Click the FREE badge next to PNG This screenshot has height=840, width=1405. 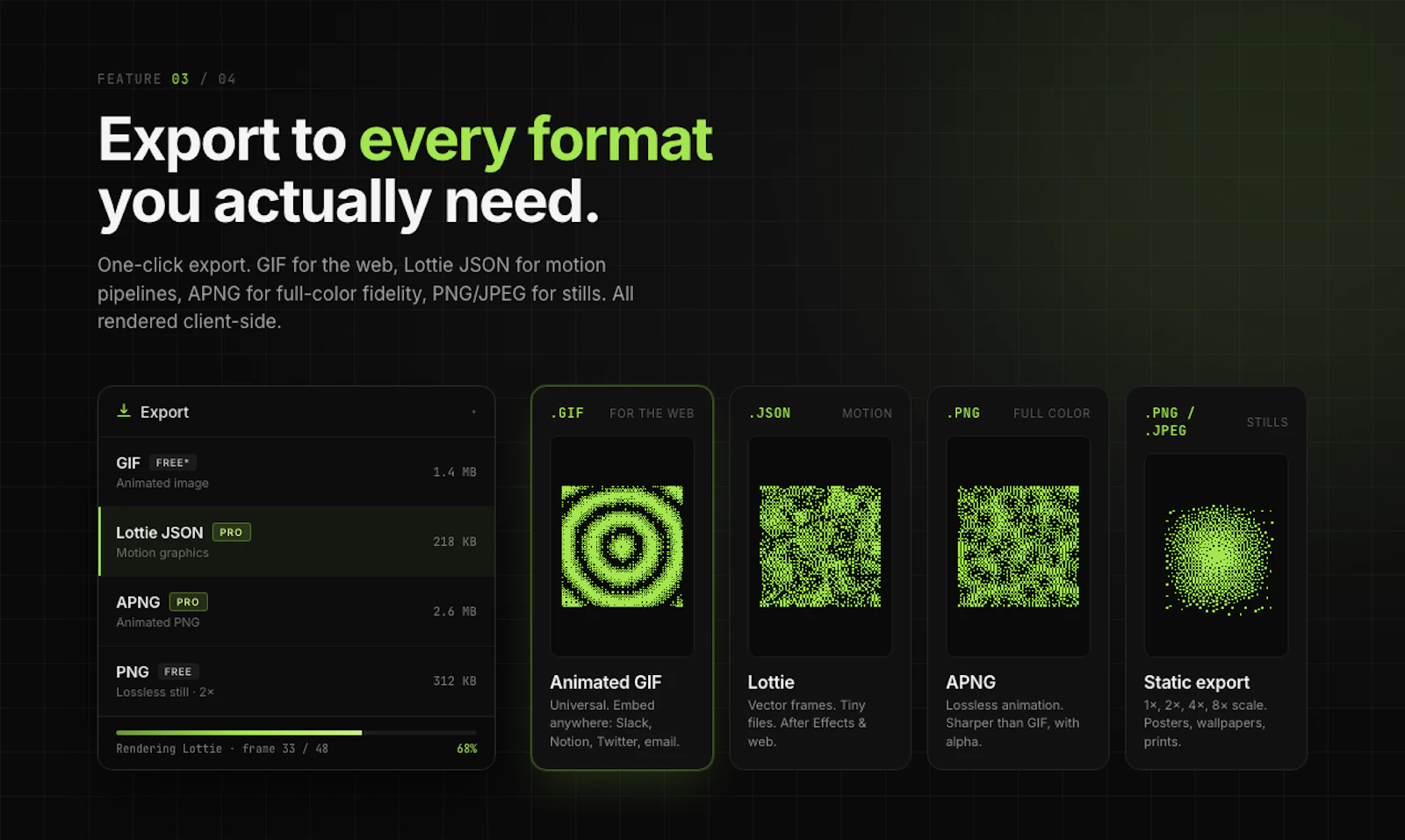tap(178, 671)
